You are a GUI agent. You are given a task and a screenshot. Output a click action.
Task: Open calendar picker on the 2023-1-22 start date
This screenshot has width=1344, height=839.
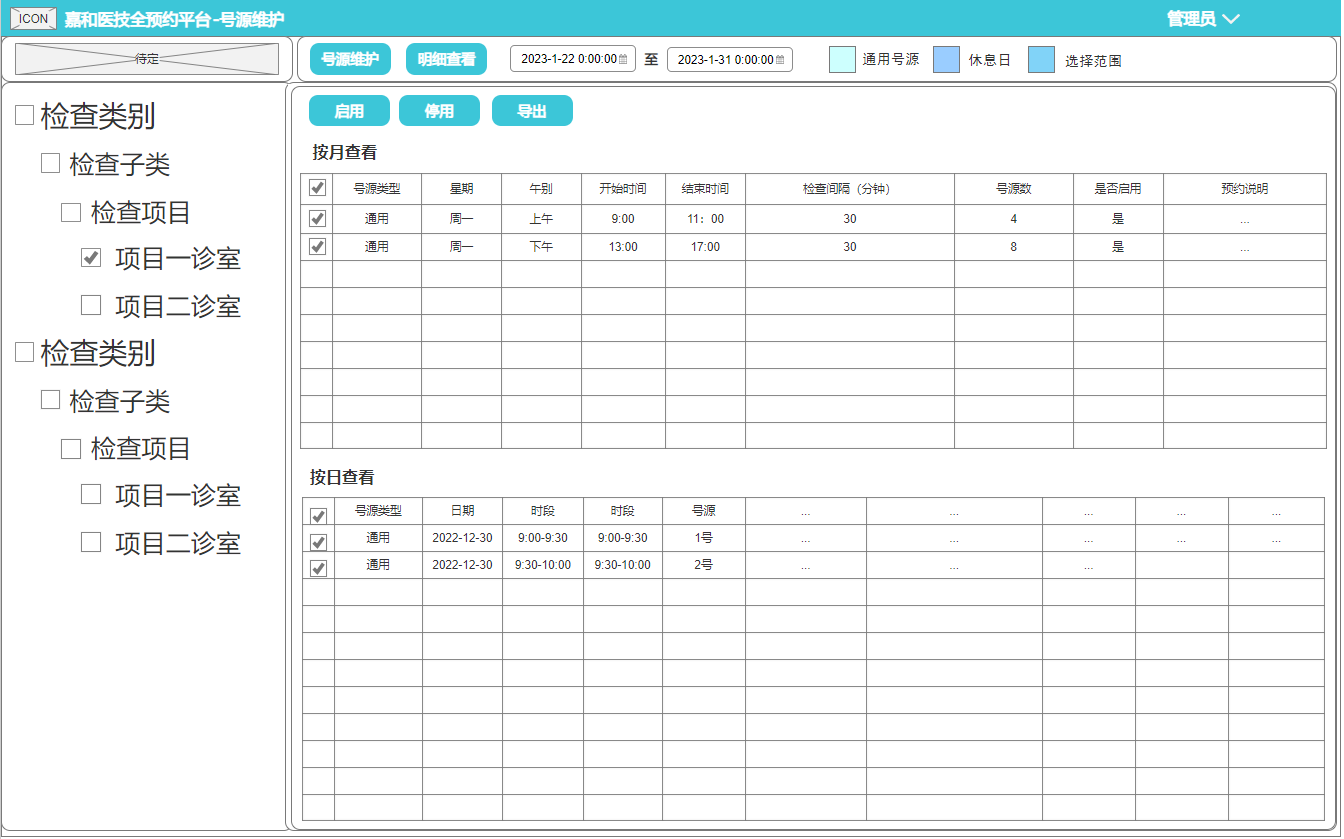(623, 59)
